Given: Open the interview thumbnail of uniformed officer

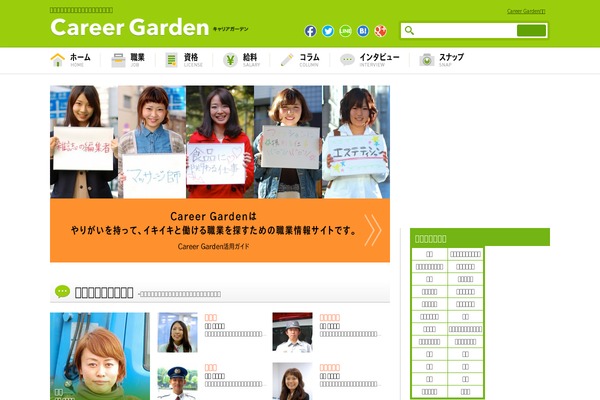Looking at the screenshot, I should click(178, 381).
